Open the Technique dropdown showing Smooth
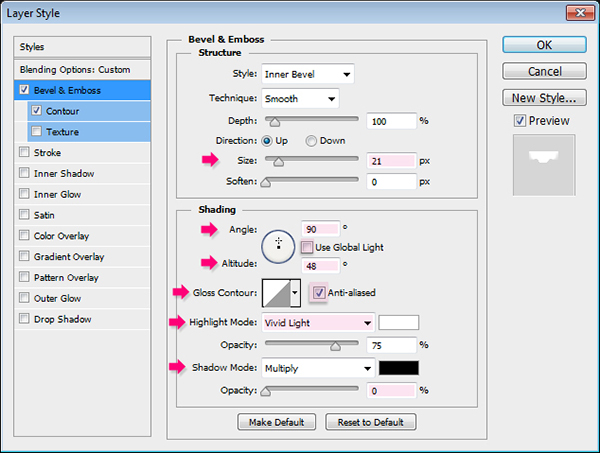This screenshot has height=453, width=600. click(x=300, y=99)
